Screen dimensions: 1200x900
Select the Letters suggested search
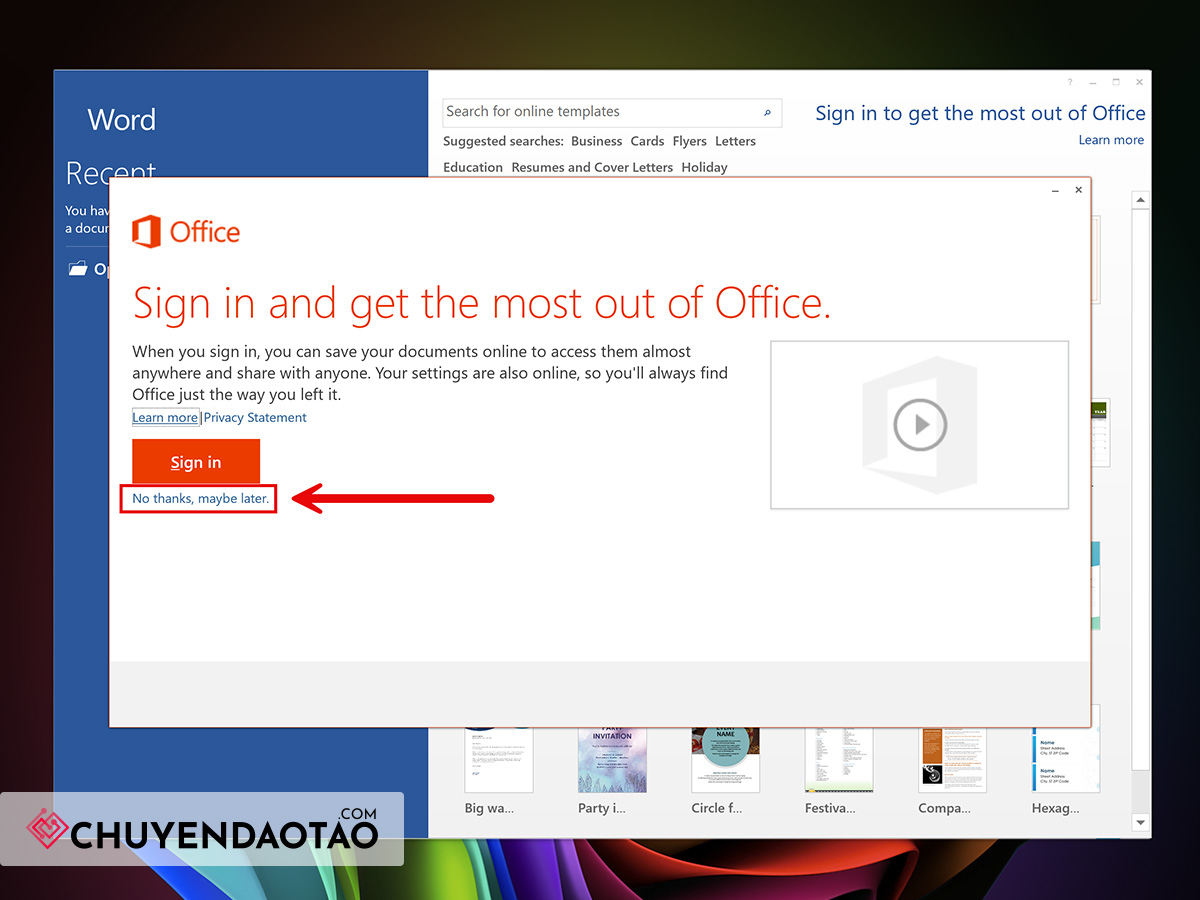click(x=735, y=141)
